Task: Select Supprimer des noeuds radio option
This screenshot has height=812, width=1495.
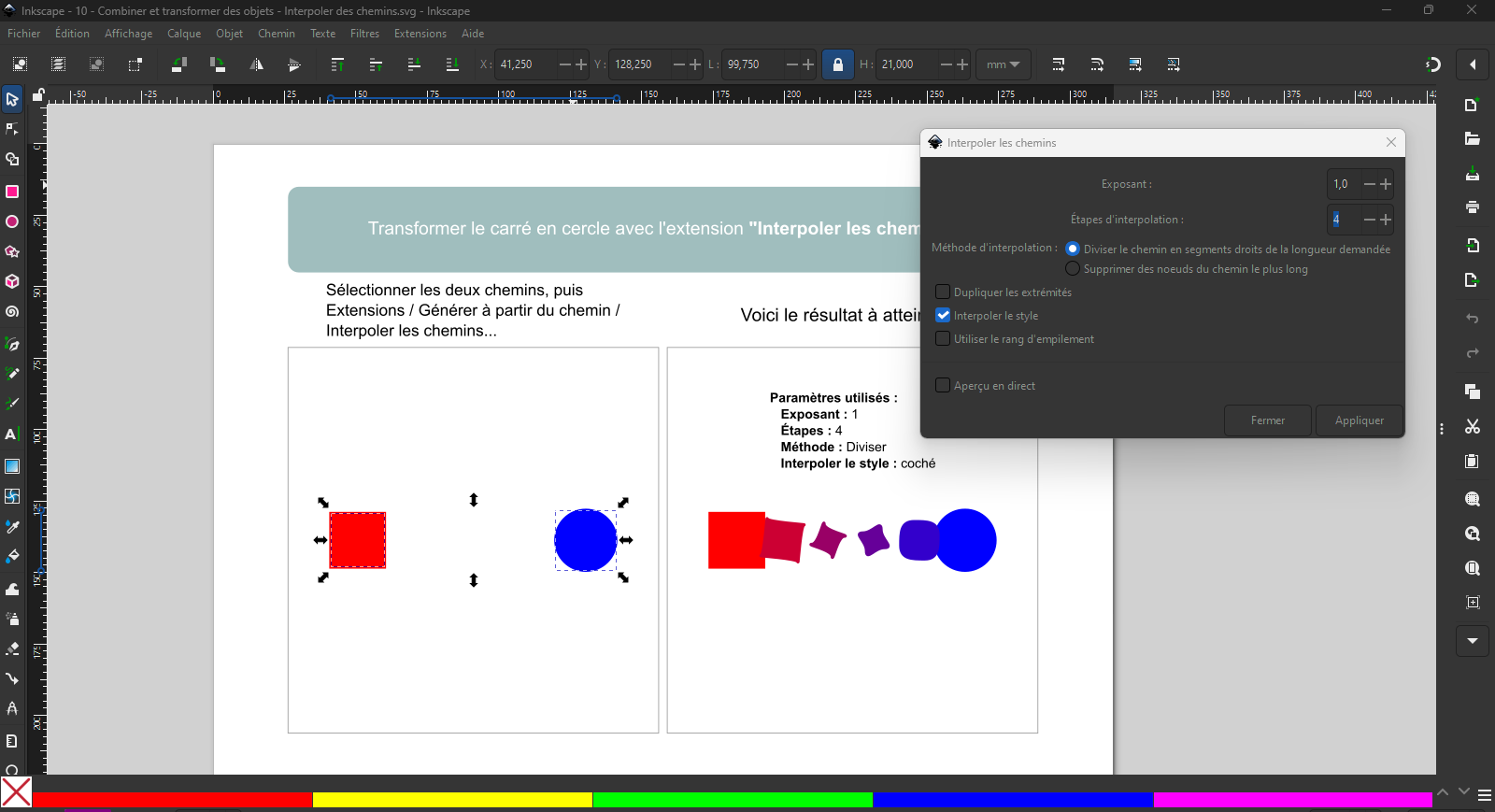Action: 1073,268
